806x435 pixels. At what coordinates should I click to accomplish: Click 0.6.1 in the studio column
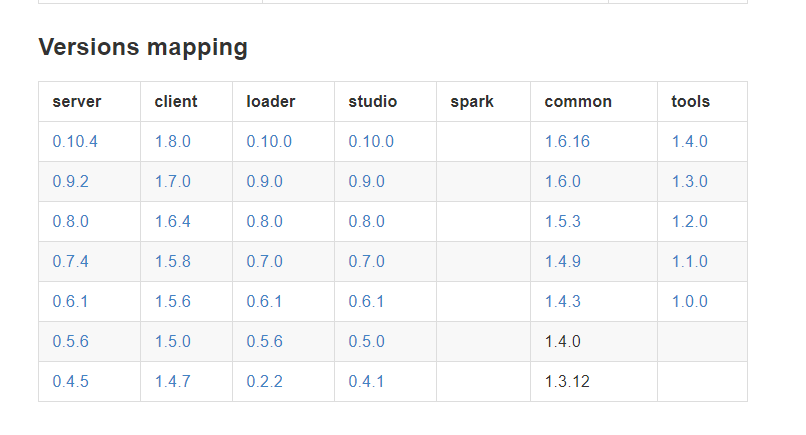click(367, 301)
